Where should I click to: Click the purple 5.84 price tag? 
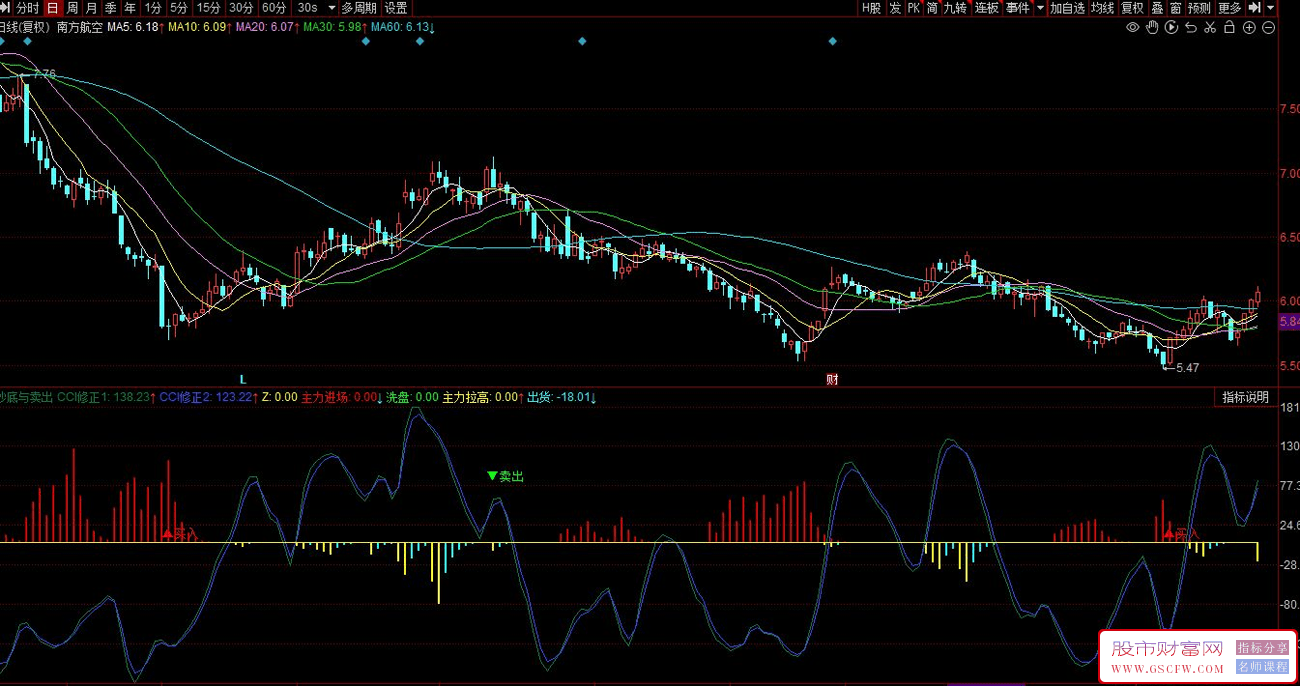1289,322
